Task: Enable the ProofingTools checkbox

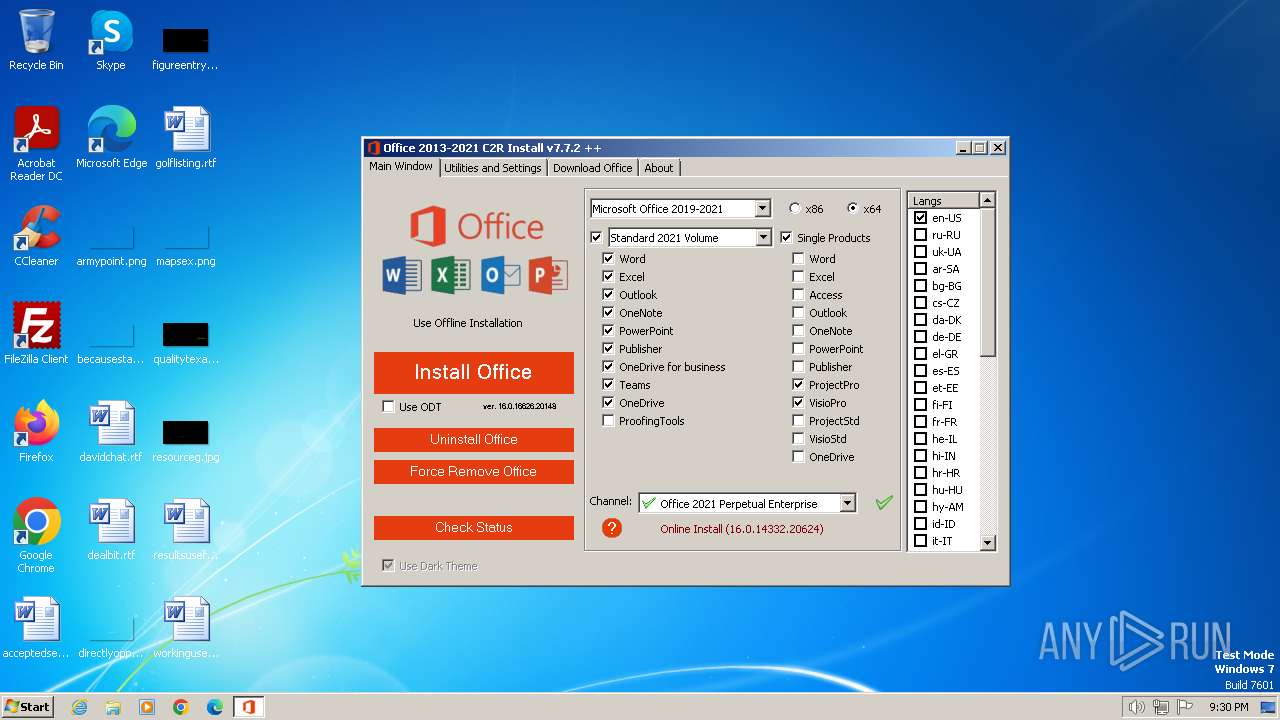Action: (x=608, y=420)
